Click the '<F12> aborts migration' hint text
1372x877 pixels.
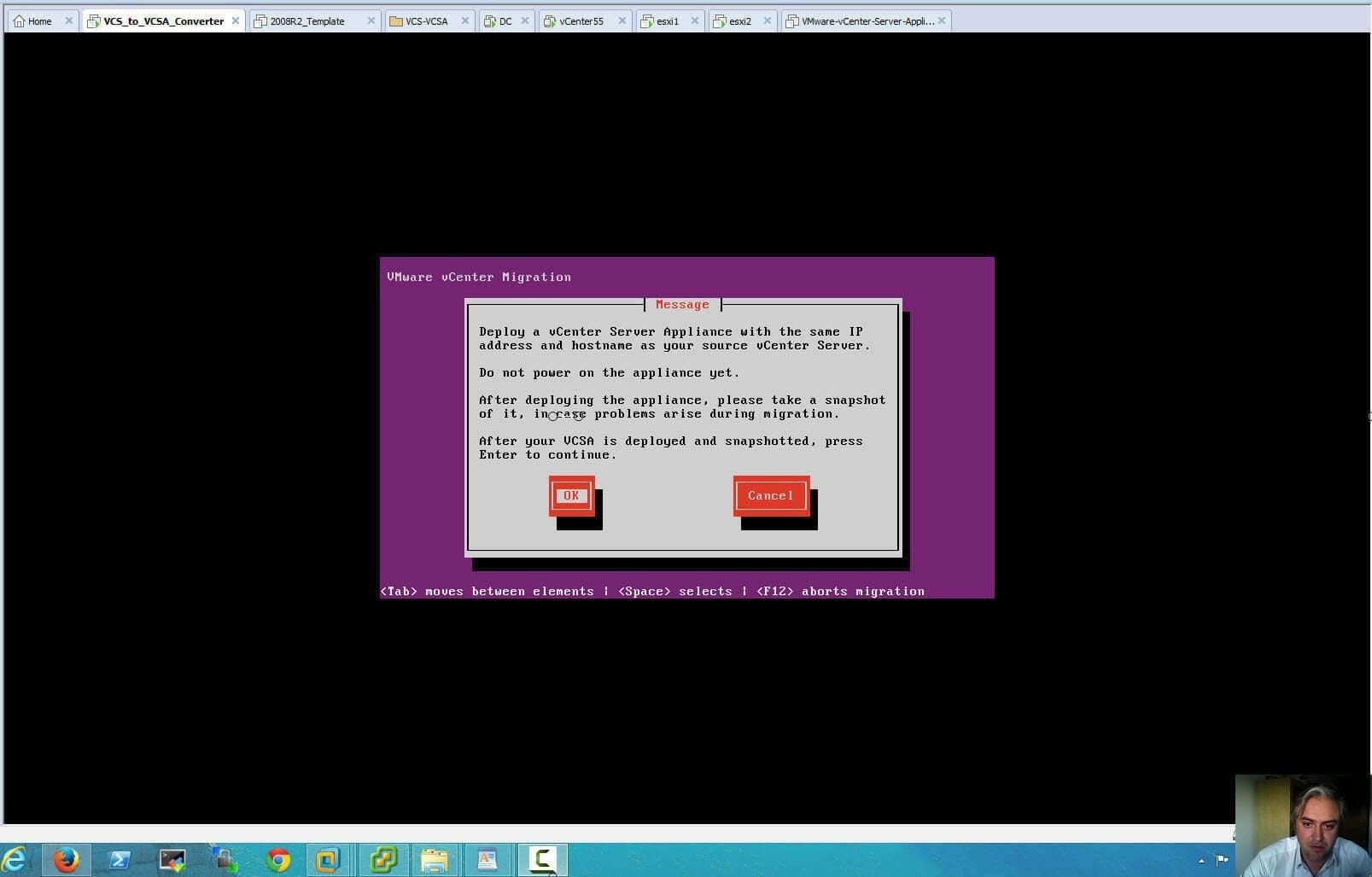840,591
